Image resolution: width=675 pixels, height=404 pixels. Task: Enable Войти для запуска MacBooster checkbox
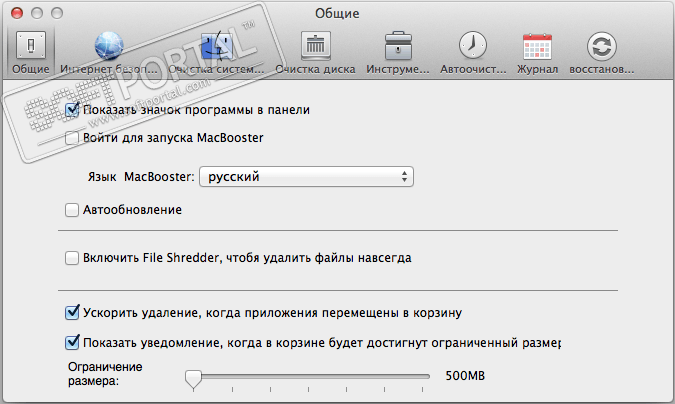click(72, 139)
